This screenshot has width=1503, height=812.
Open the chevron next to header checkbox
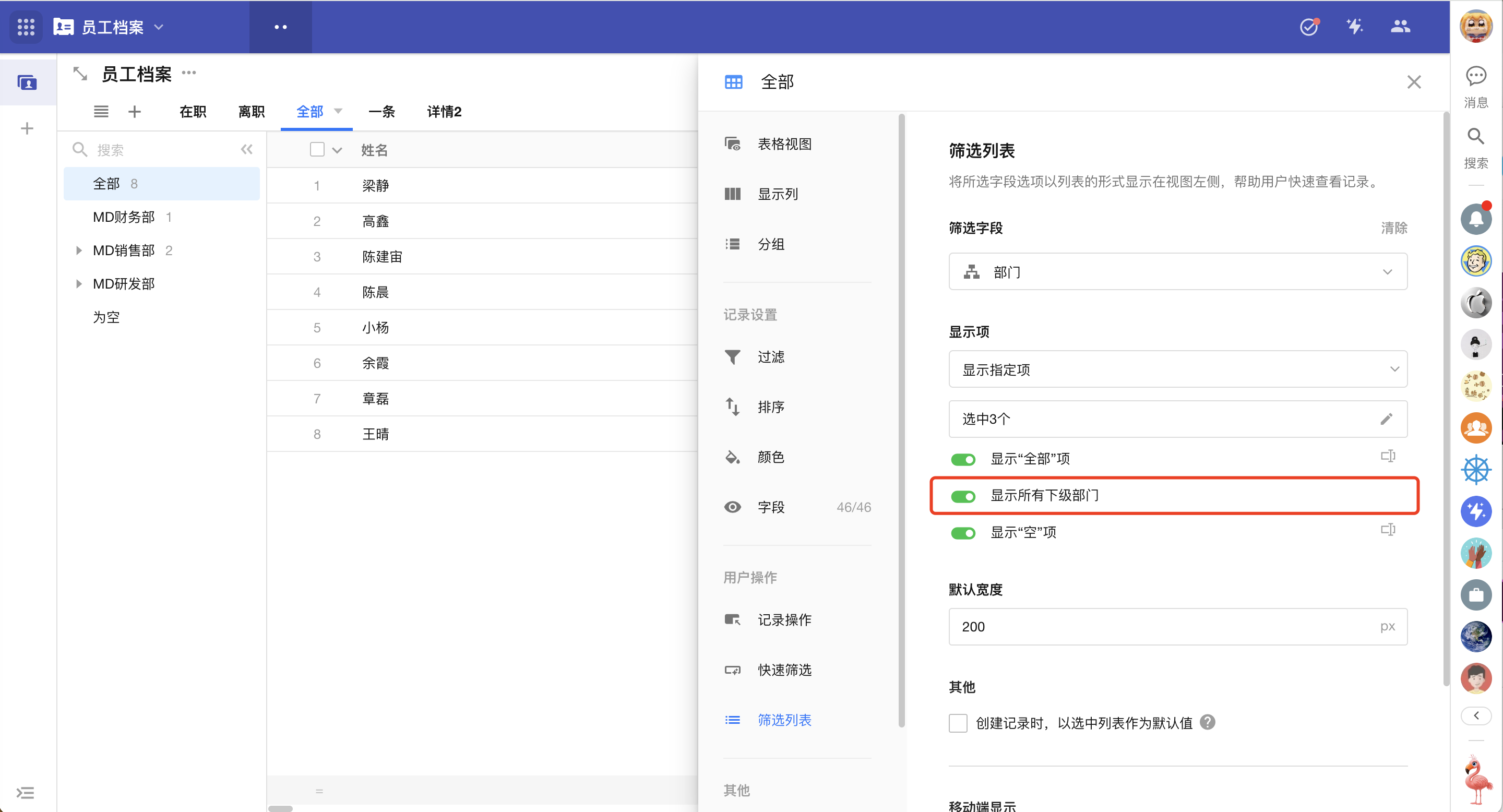point(337,150)
